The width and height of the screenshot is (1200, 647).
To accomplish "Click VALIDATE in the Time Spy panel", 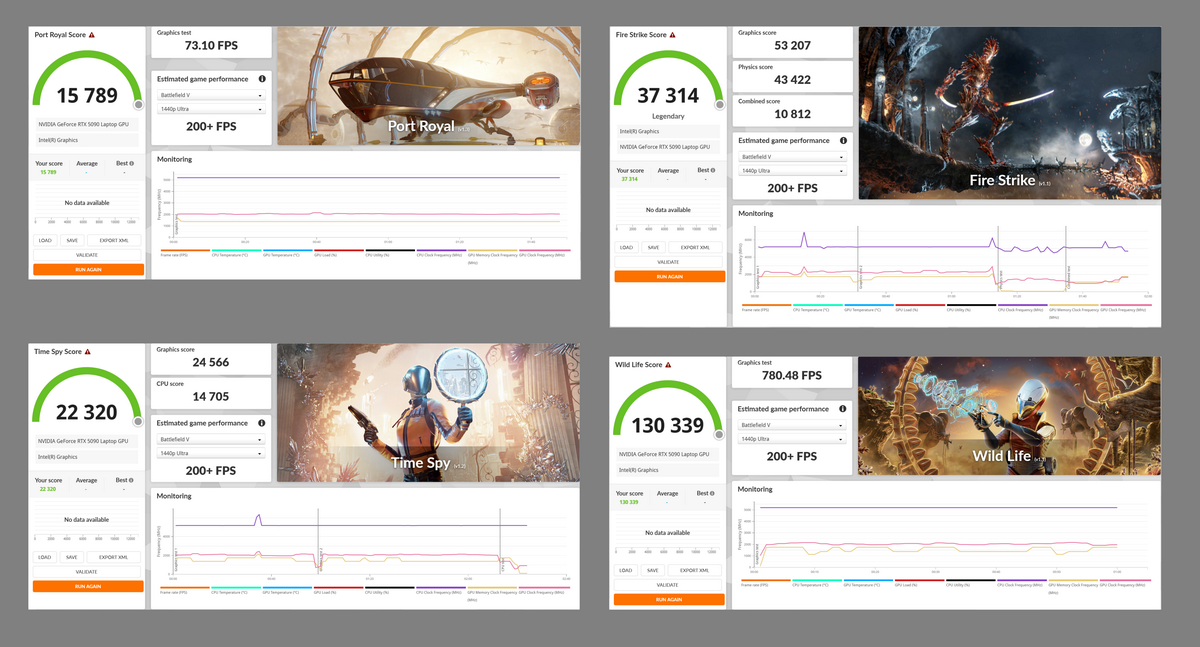I will tap(88, 572).
